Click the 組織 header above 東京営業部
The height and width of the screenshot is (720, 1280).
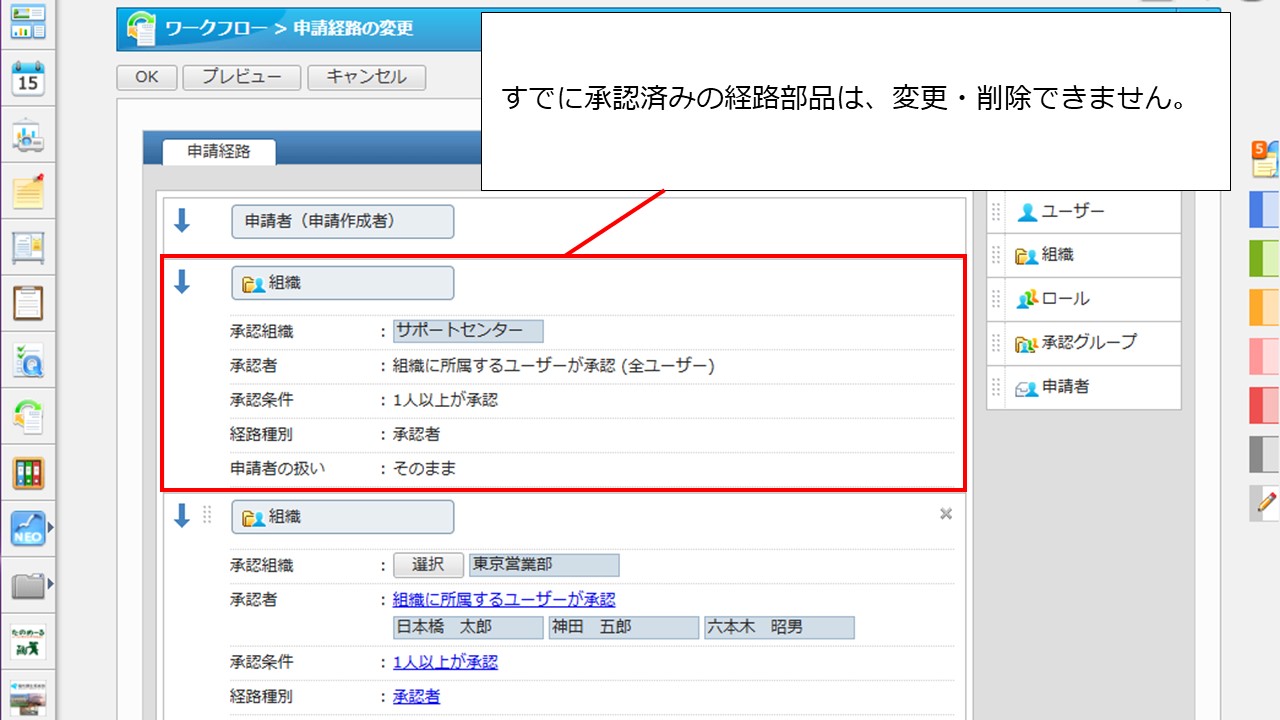pos(342,517)
